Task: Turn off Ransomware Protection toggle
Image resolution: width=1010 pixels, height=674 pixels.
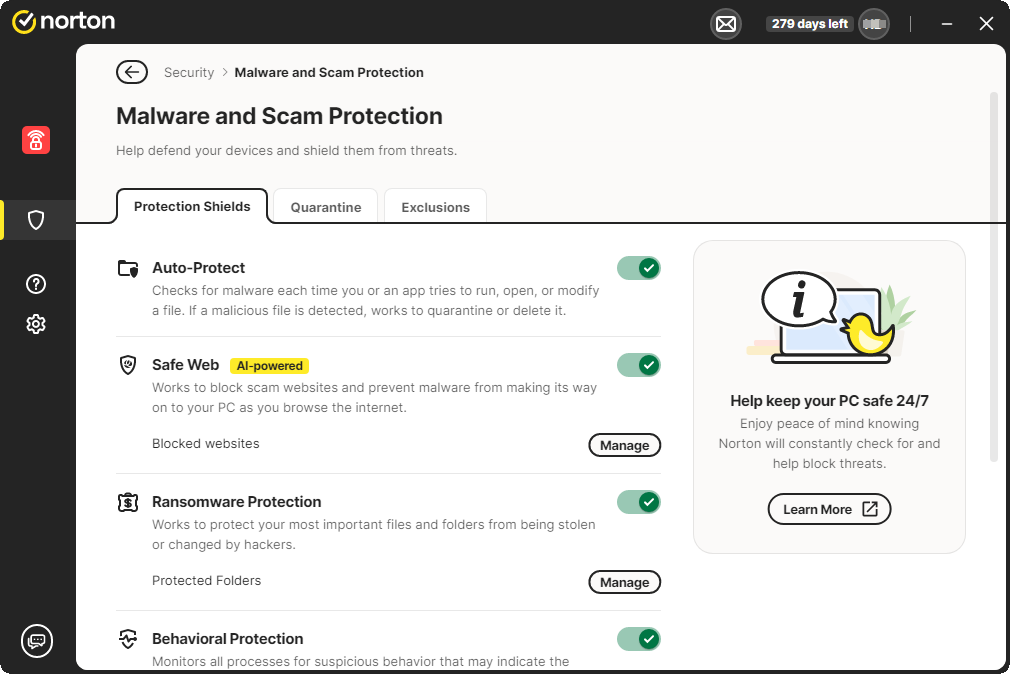Action: click(638, 502)
